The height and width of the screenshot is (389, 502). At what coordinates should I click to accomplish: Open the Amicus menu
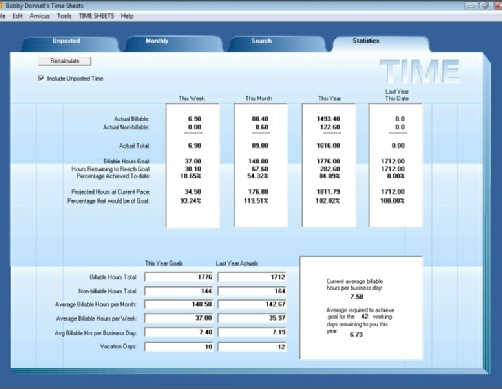click(39, 16)
